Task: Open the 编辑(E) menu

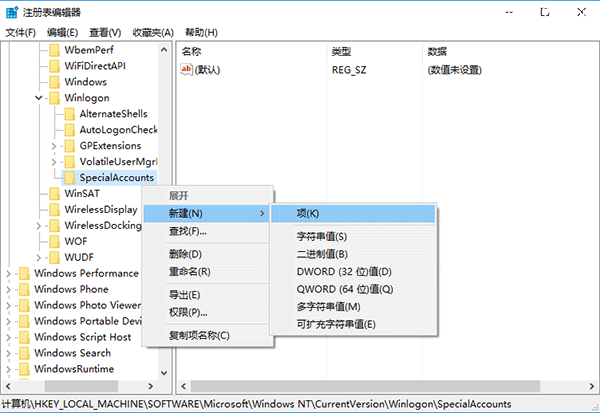Action: point(62,33)
